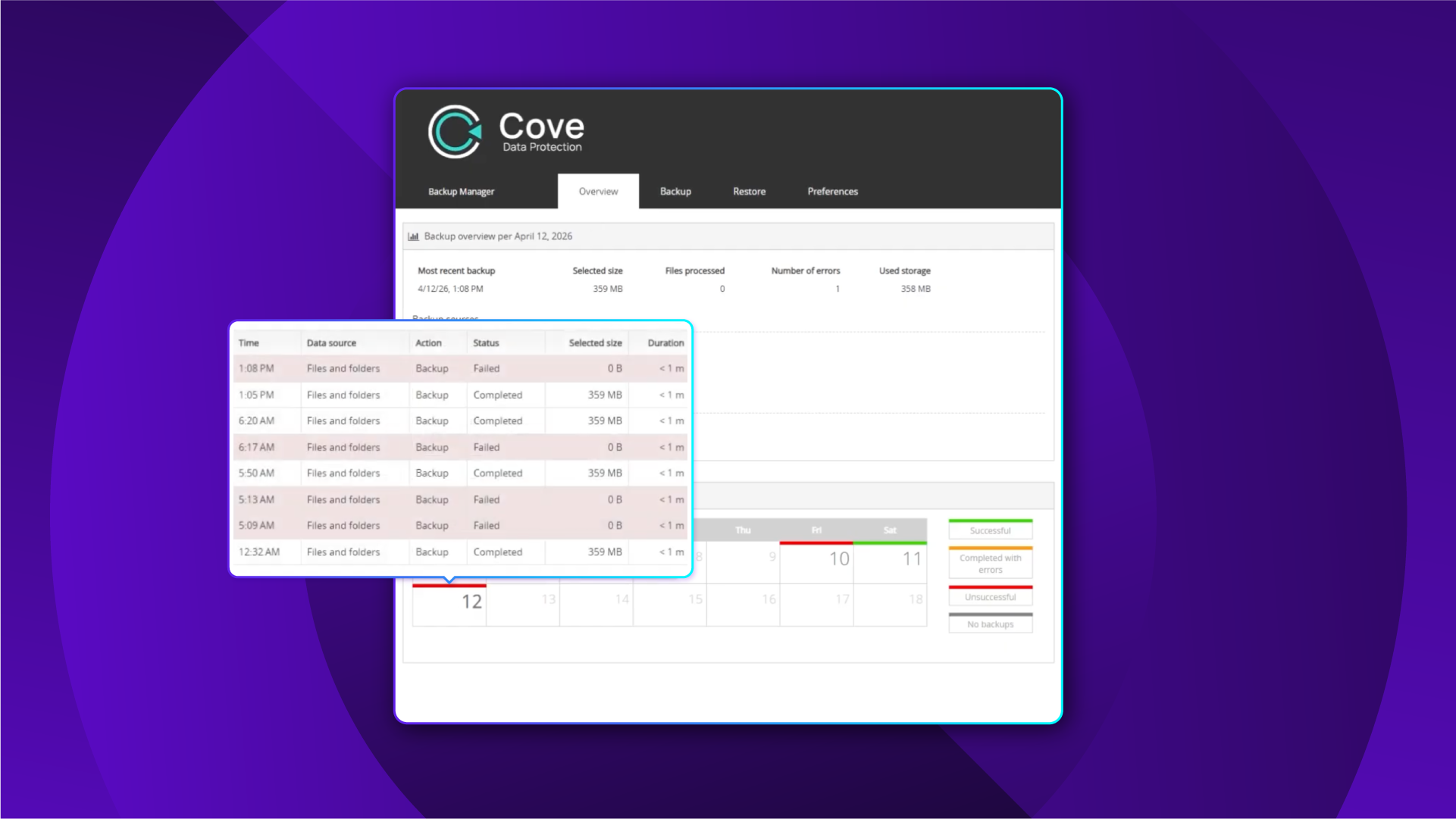Select calendar day 14
This screenshot has height=819, width=1456.
click(x=596, y=605)
